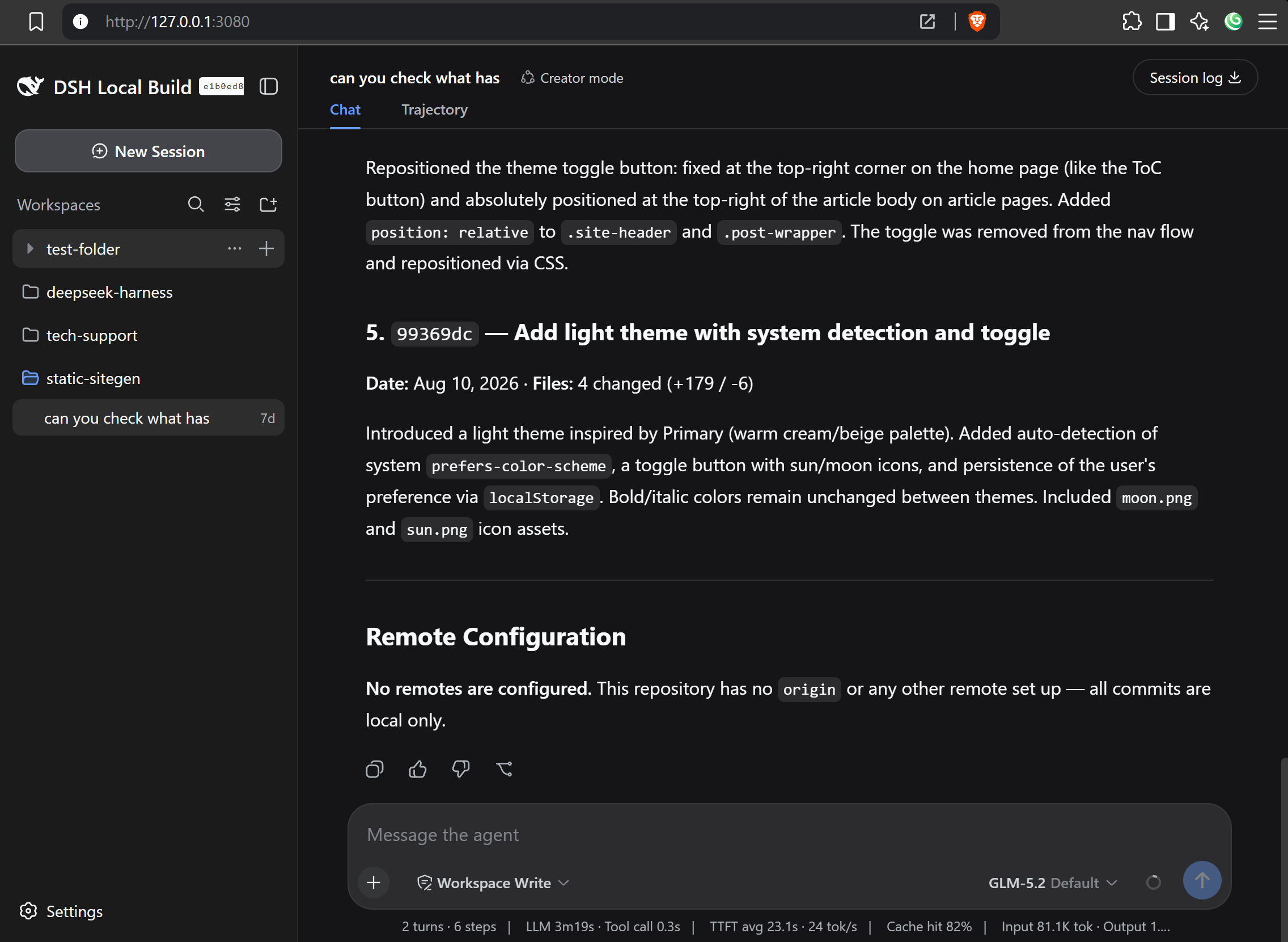The width and height of the screenshot is (1288, 942).
Task: Click the context usage ring indicator
Action: pos(1154,882)
